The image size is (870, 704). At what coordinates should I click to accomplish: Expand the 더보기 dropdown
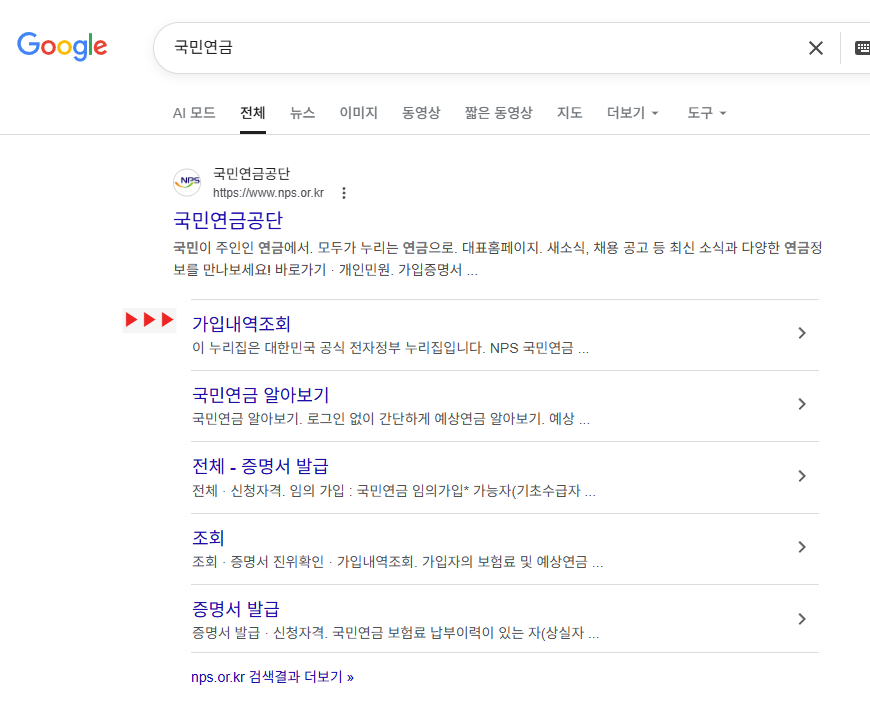pyautogui.click(x=633, y=113)
